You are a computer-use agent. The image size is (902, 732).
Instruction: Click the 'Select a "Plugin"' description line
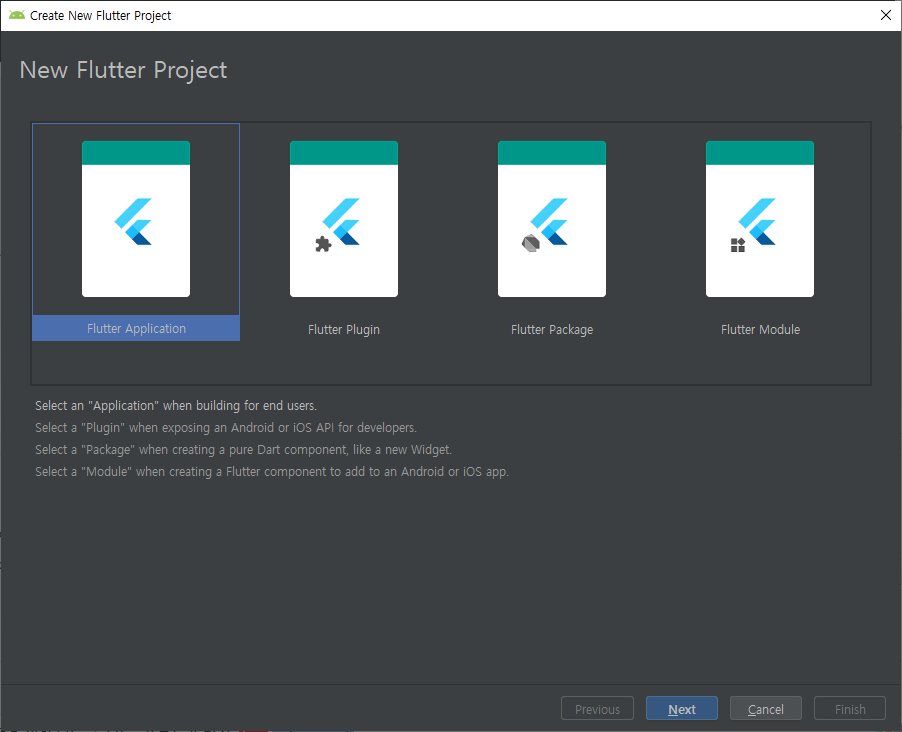click(x=226, y=428)
